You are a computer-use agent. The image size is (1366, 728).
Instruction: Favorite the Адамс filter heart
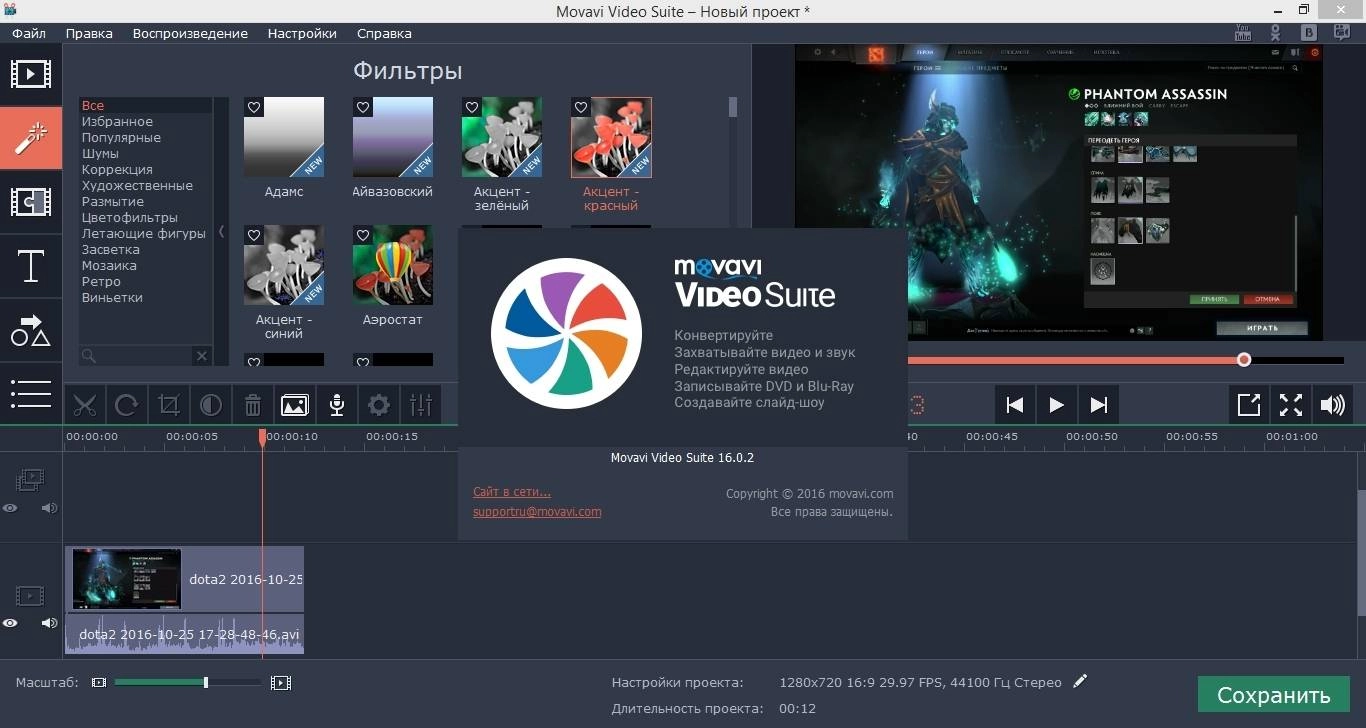[x=254, y=107]
